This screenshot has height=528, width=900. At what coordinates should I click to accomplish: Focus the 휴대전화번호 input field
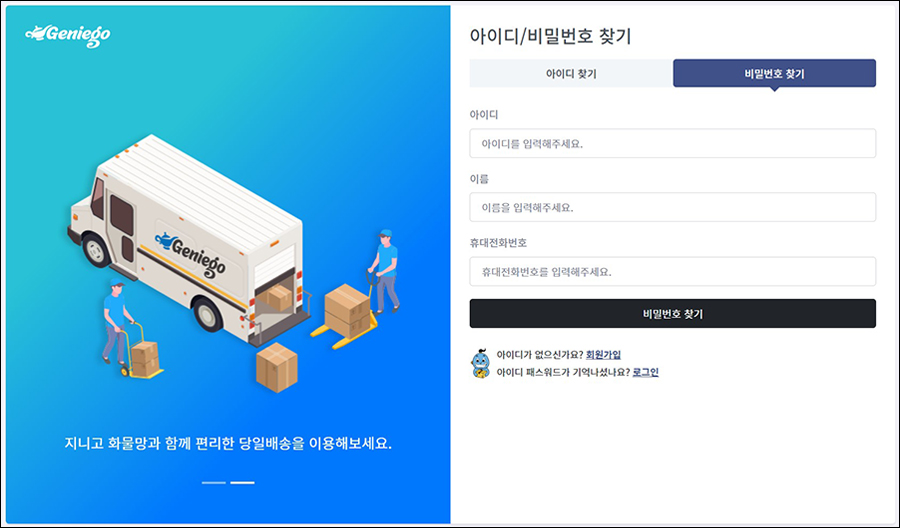click(673, 271)
